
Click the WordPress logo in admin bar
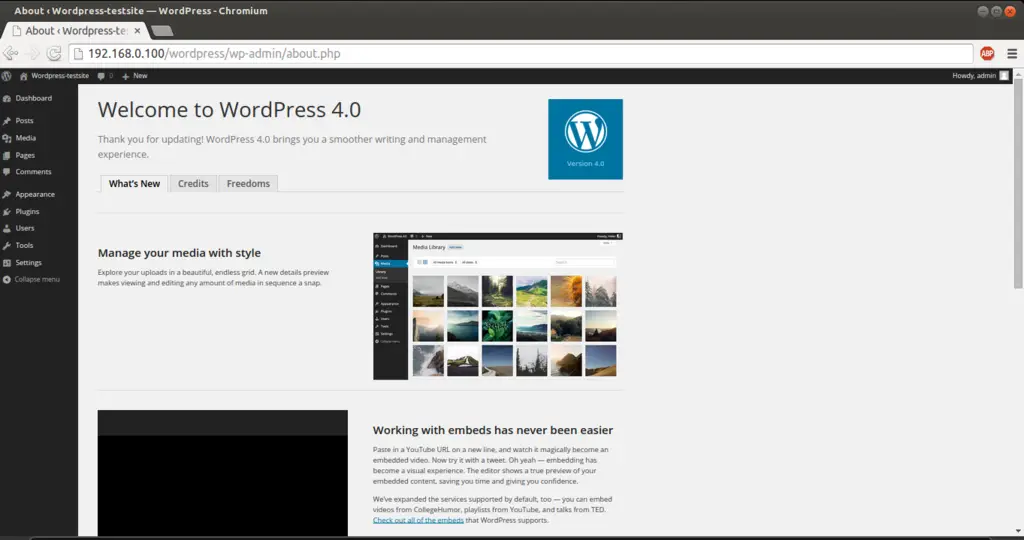(x=7, y=76)
